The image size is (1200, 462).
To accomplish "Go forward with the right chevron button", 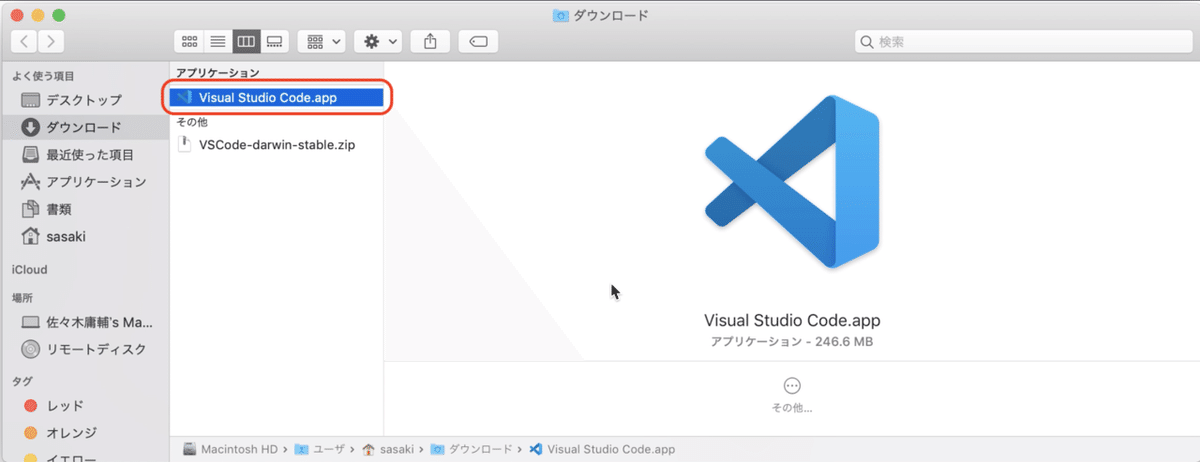I will [x=51, y=41].
